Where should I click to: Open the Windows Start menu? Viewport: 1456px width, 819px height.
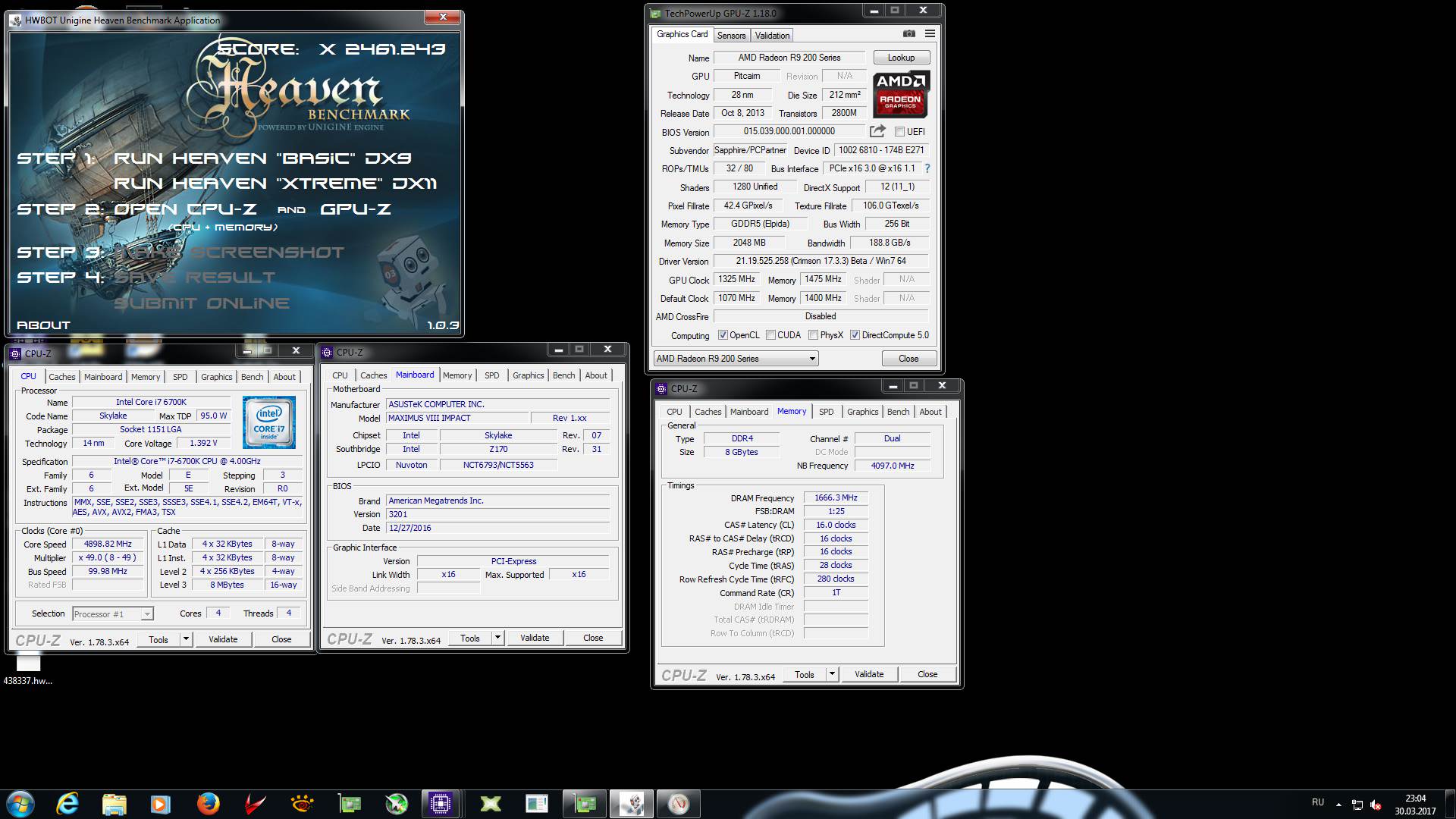(20, 804)
